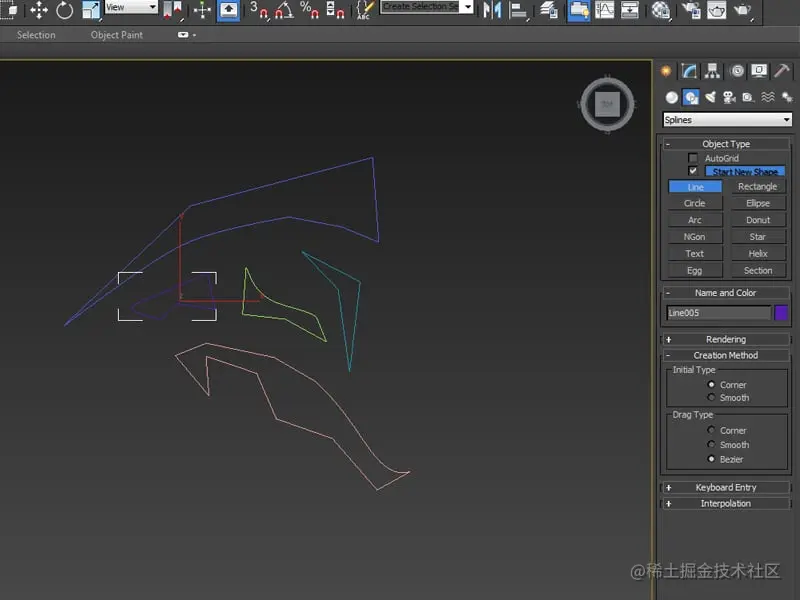This screenshot has width=800, height=600.
Task: Expand the Keyboard Entry rollout
Action: pyautogui.click(x=726, y=487)
